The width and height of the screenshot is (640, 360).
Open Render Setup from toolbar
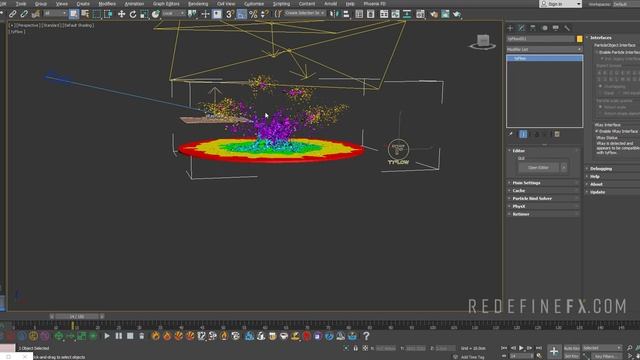point(433,14)
